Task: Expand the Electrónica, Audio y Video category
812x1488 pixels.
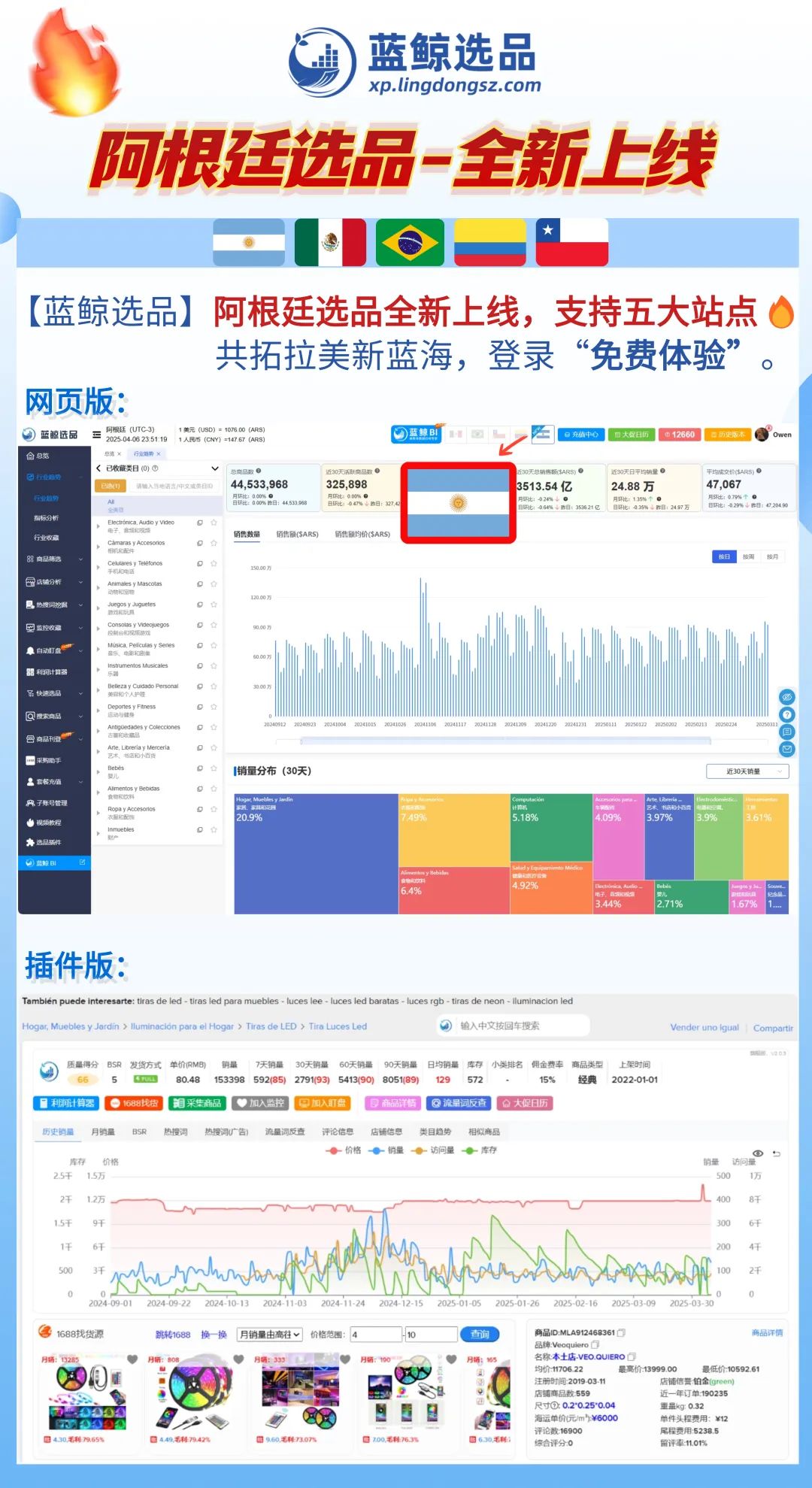Action: pyautogui.click(x=98, y=527)
